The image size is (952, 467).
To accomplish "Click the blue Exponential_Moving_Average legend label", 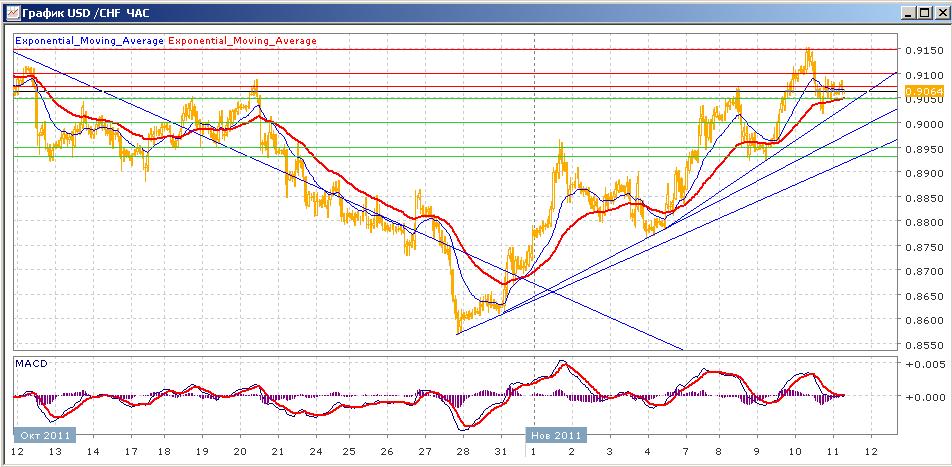I will click(x=89, y=41).
